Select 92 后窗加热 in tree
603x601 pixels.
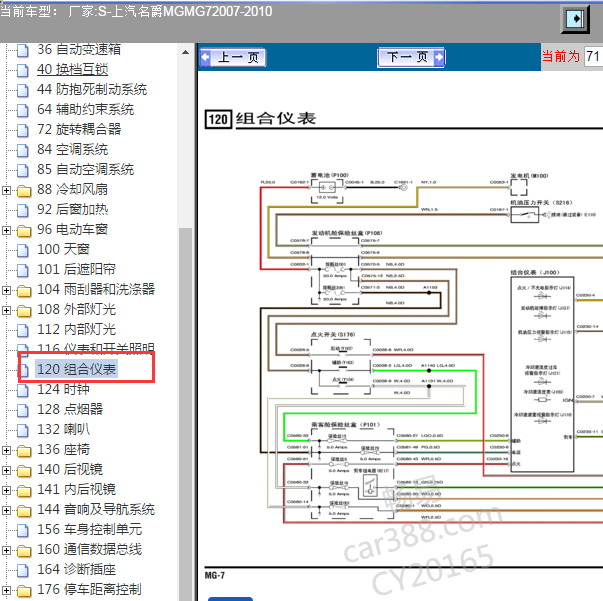[x=72, y=209]
